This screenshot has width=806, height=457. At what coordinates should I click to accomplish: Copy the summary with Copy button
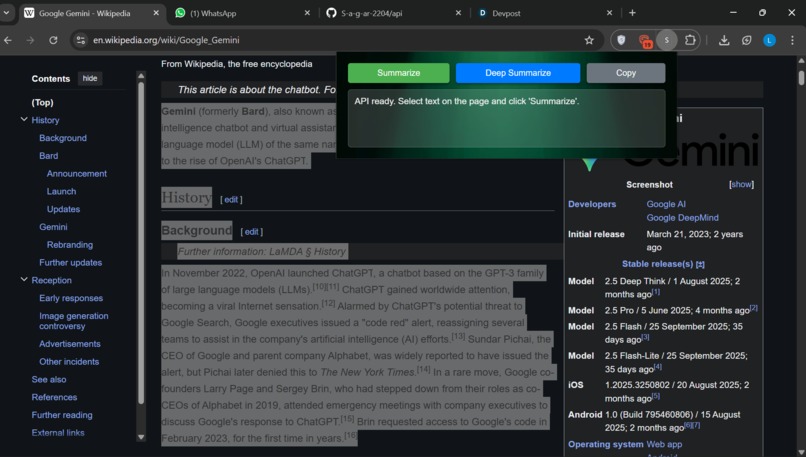point(626,73)
